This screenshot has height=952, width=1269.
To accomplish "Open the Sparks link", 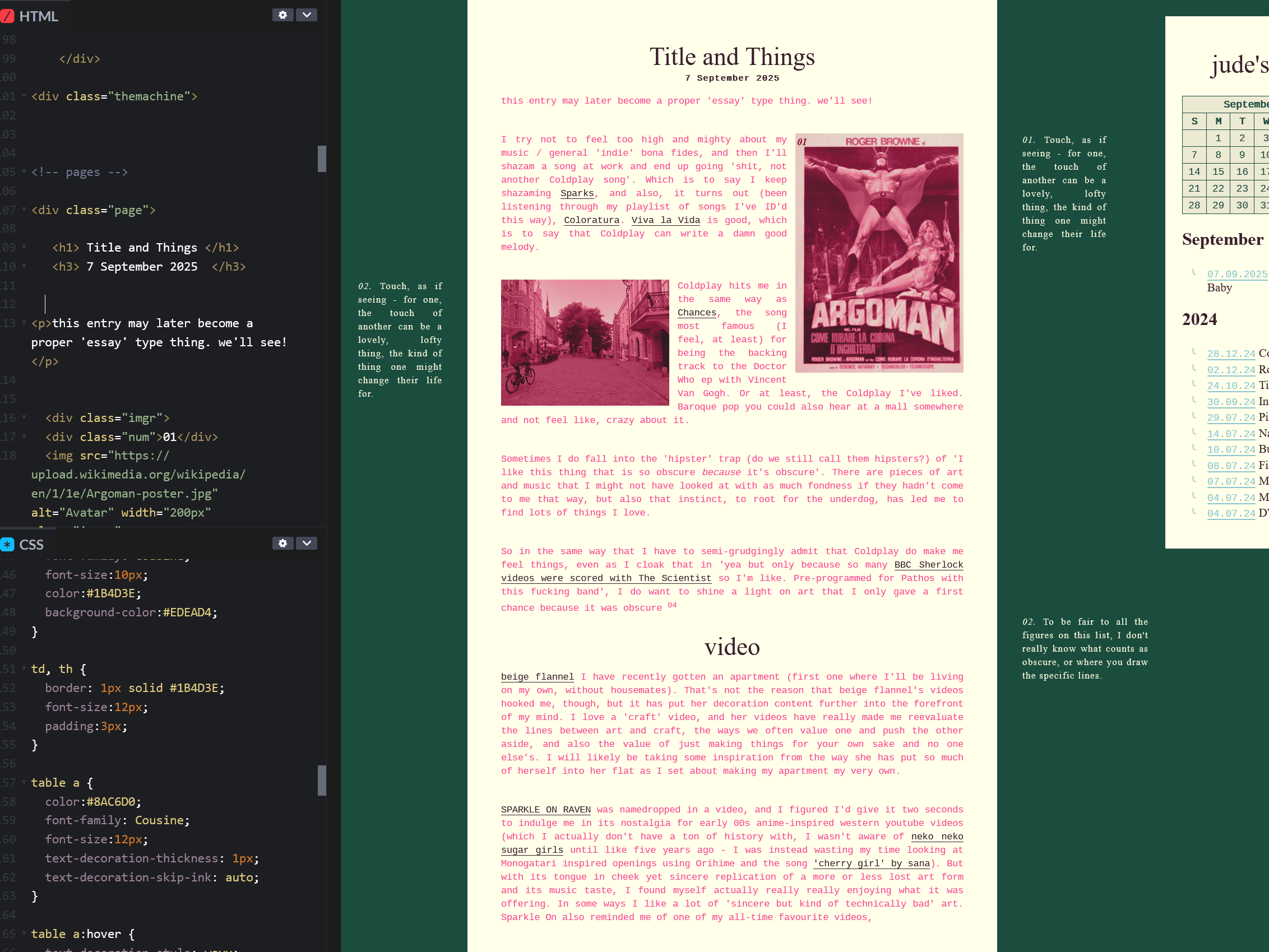I will click(x=577, y=193).
